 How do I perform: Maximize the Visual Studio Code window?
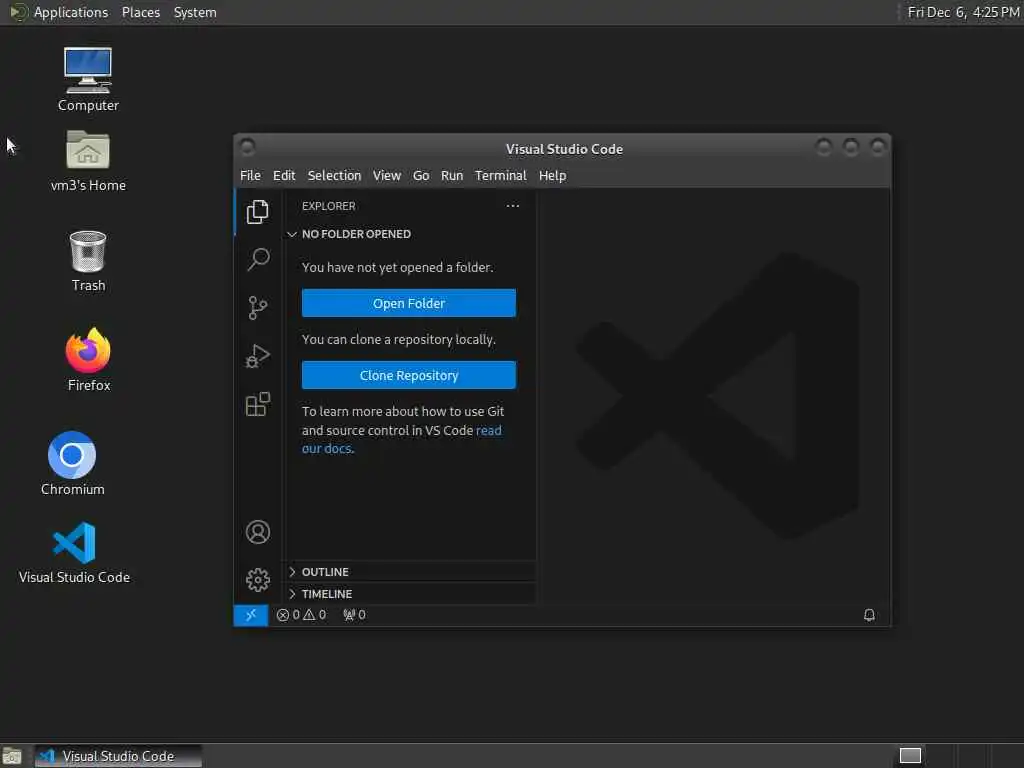tap(851, 147)
